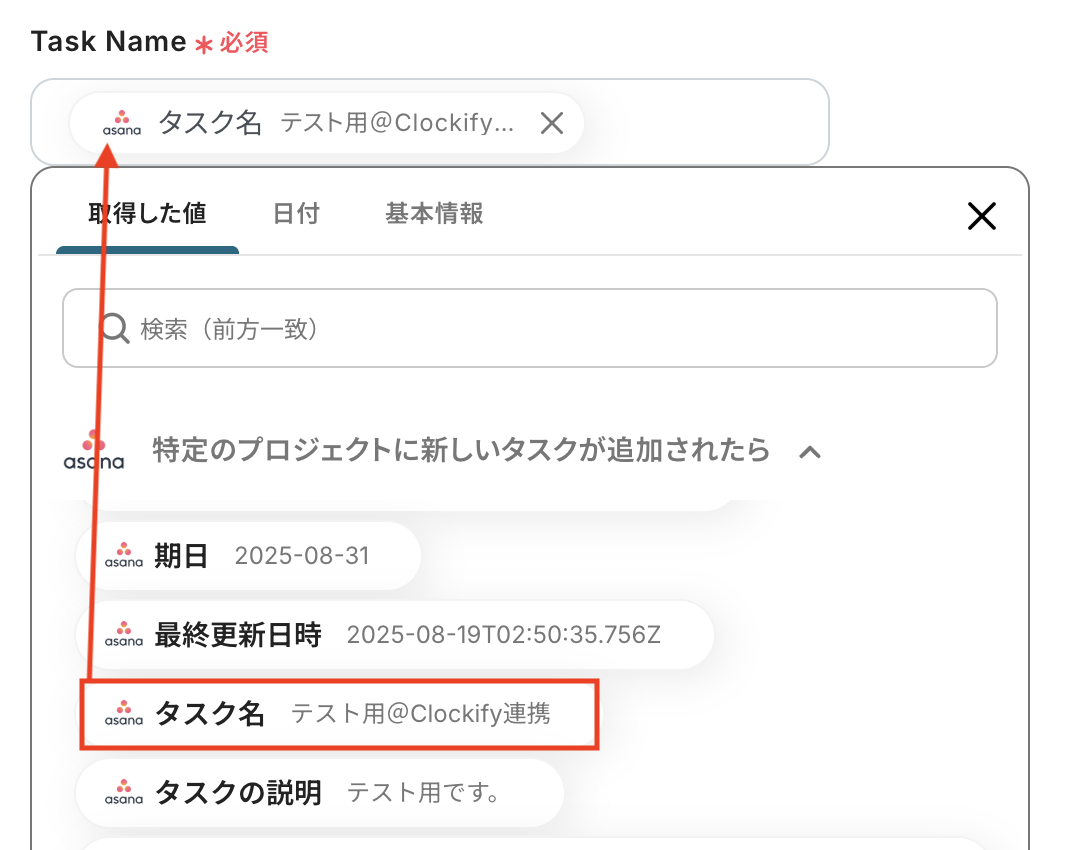
Task: Click the Asana icon on the 期日 item
Action: coord(124,555)
